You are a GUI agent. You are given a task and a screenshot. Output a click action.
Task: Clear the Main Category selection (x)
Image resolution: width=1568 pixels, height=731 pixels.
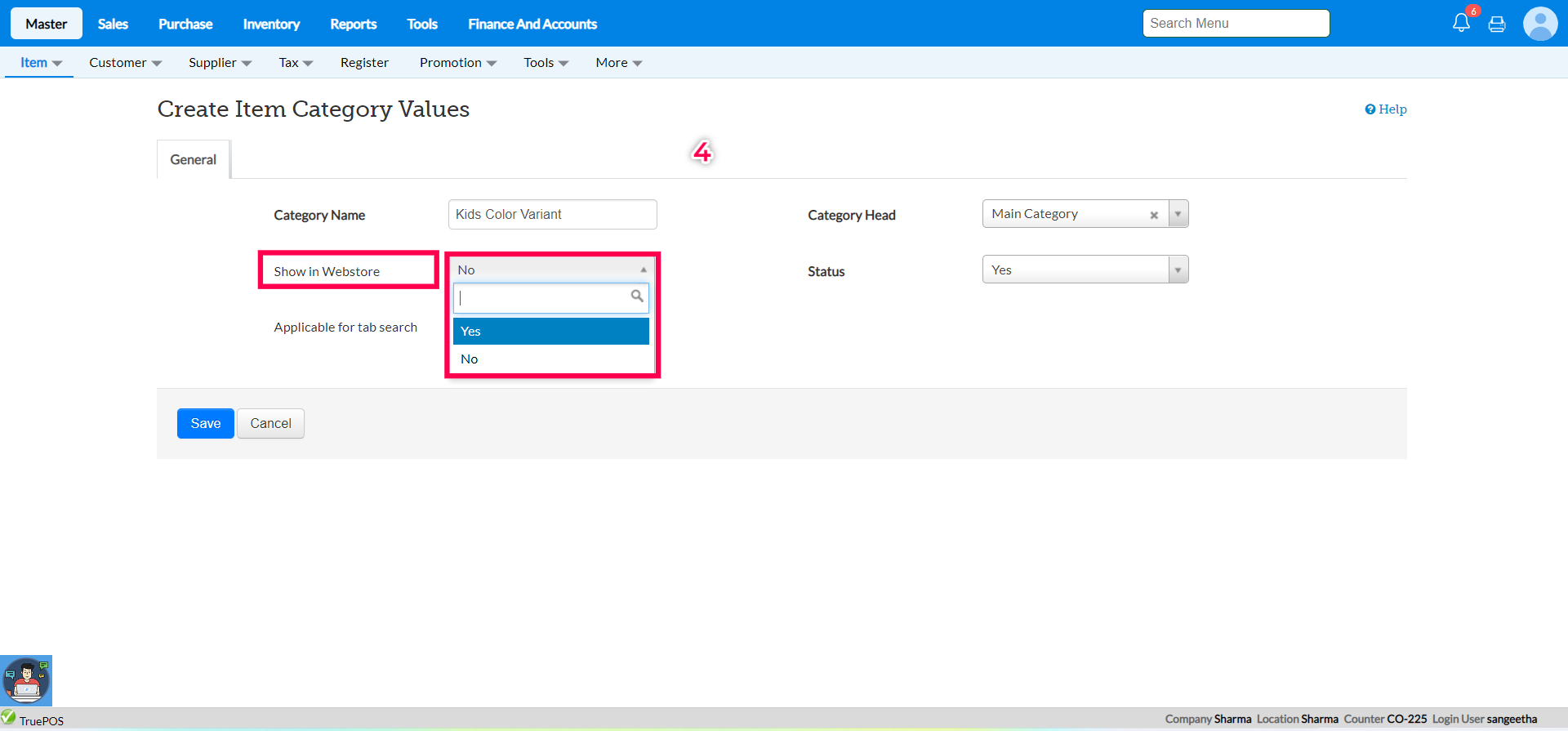pos(1154,215)
